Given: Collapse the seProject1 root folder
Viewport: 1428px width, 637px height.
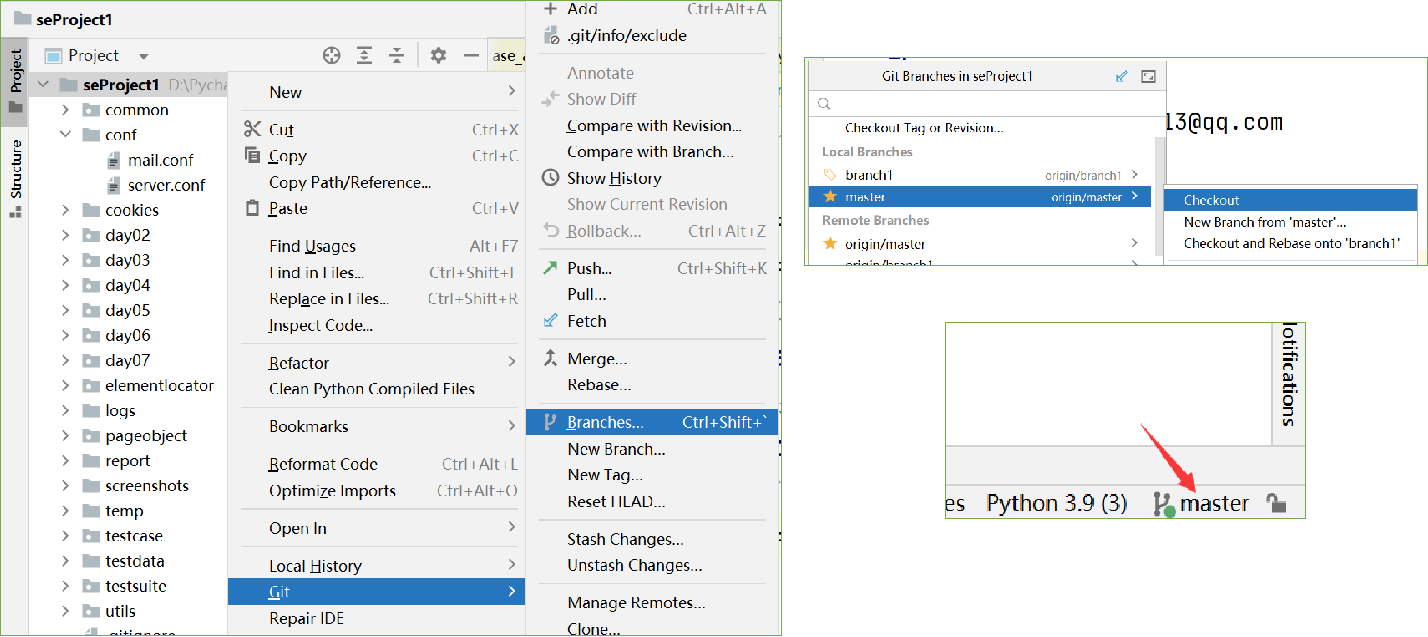Looking at the screenshot, I should pos(43,85).
